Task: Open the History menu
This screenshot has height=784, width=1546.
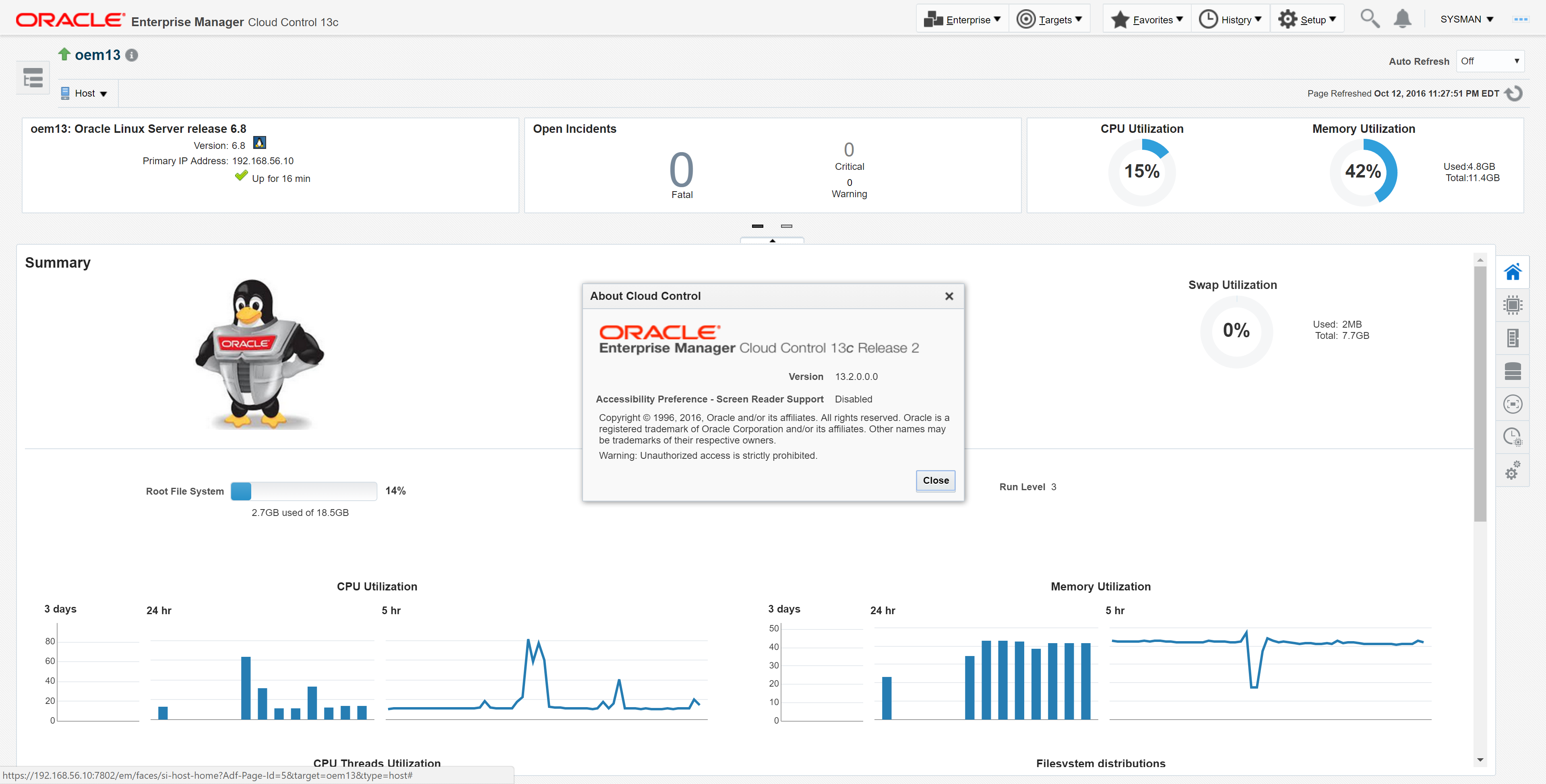Action: click(x=1230, y=20)
